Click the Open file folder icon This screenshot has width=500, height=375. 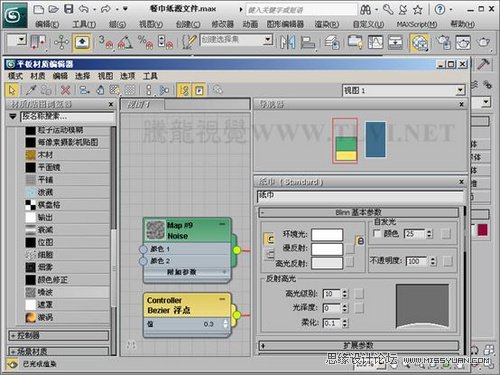click(53, 9)
